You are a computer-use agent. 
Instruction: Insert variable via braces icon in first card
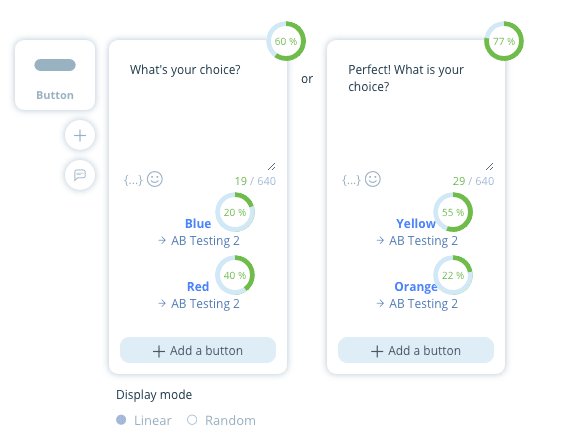click(133, 180)
